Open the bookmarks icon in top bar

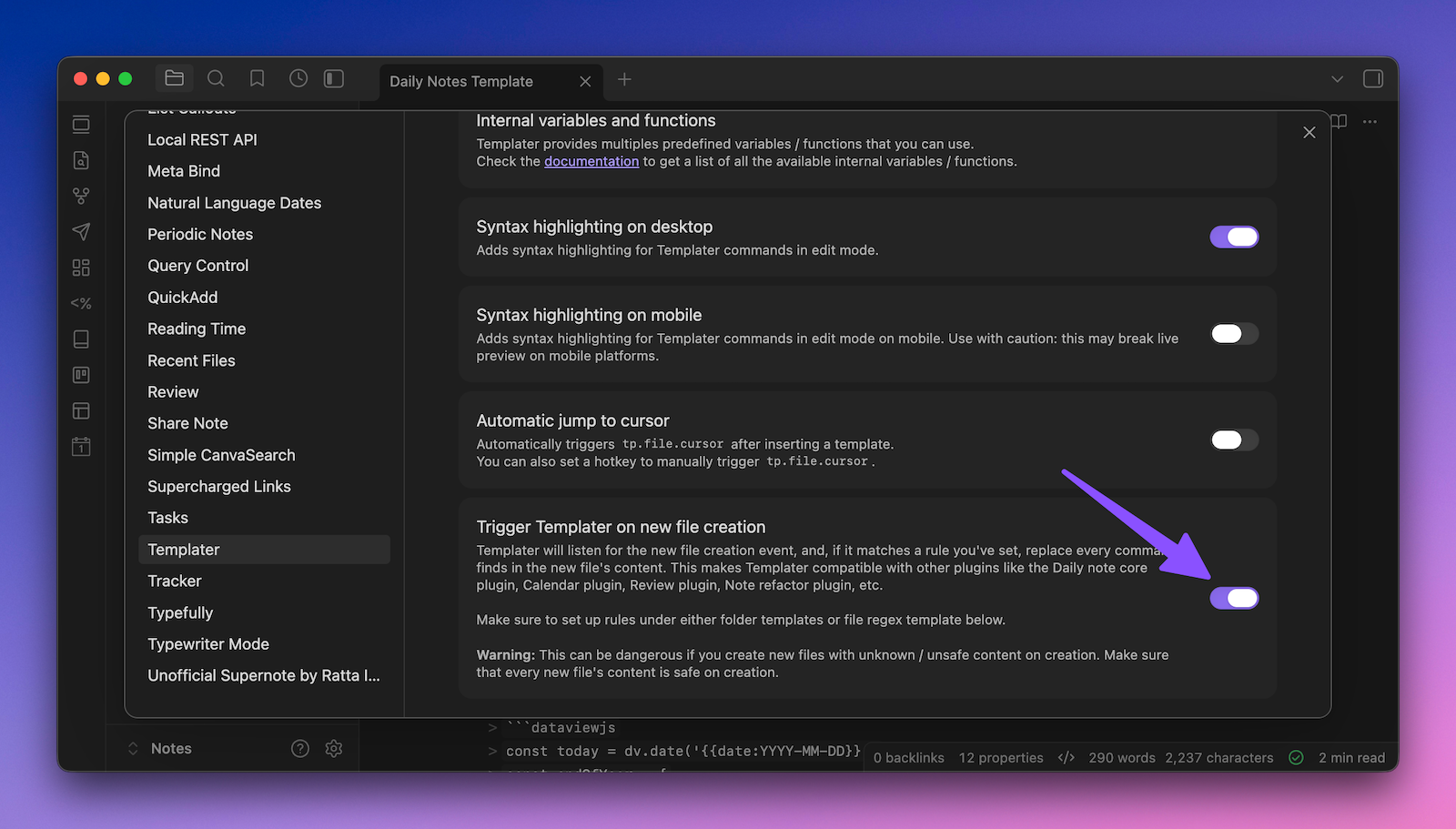[258, 79]
